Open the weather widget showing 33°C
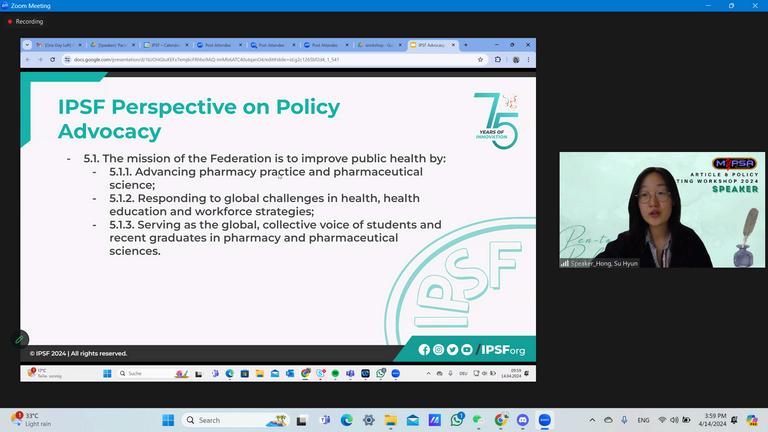The image size is (768, 432). tap(32, 420)
